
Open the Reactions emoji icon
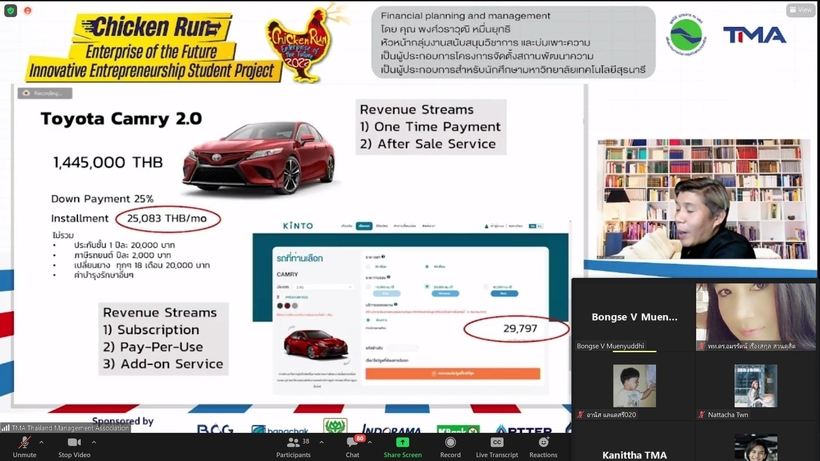point(543,442)
